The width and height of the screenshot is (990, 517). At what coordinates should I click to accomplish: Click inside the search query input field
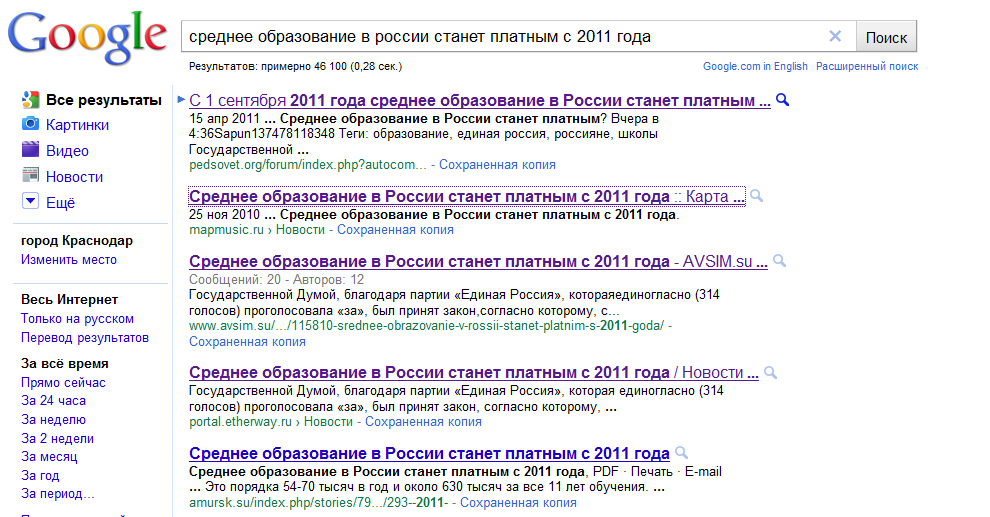[x=500, y=37]
